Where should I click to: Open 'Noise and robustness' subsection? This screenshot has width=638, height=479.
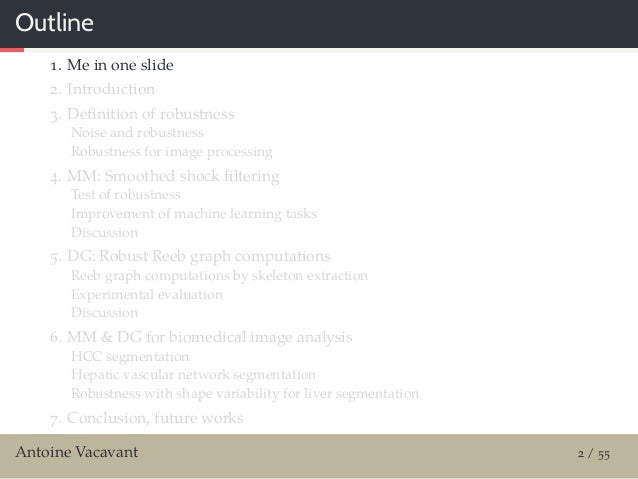tap(138, 133)
